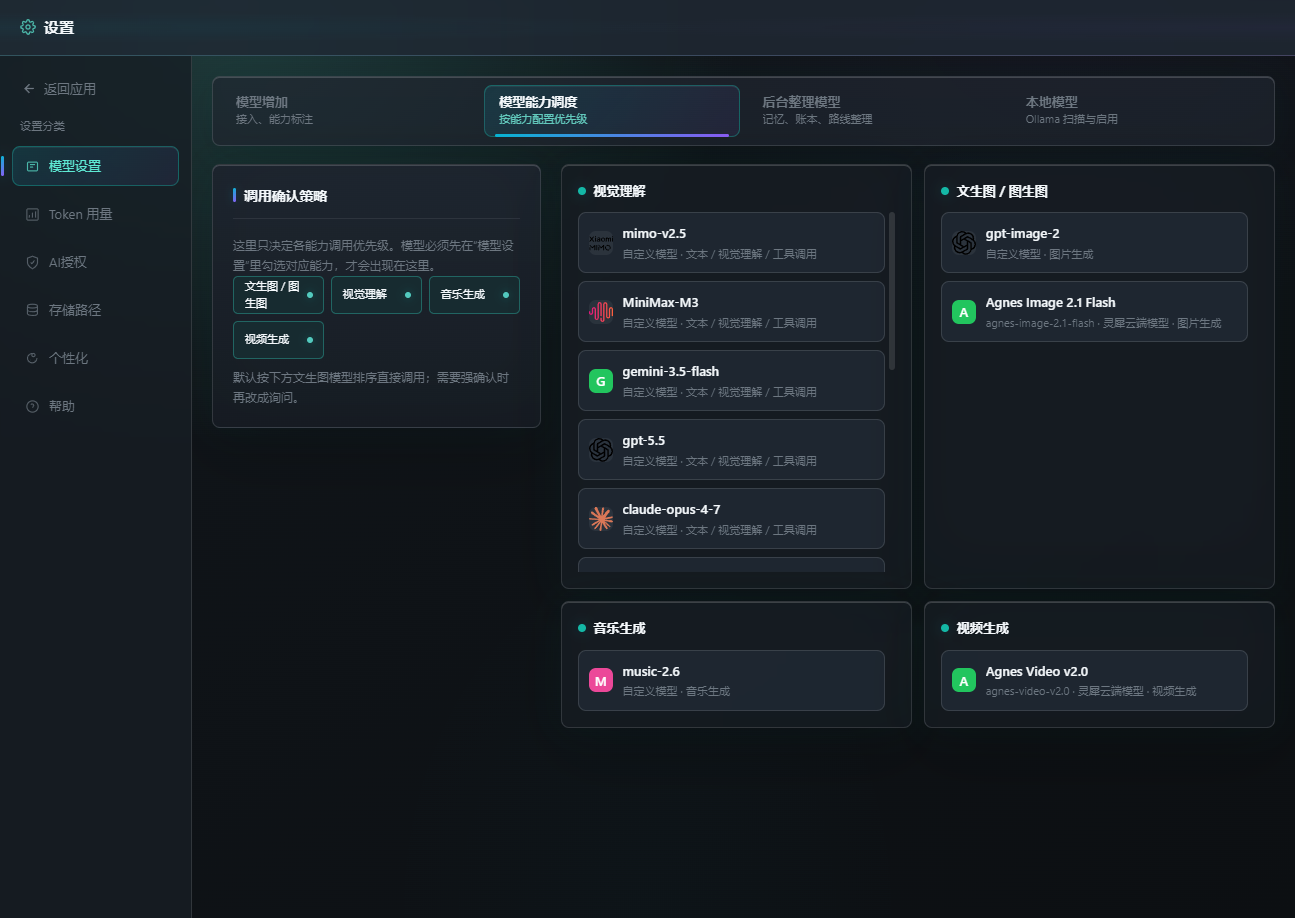Click the 帮助 question mark icon
The image size is (1295, 918).
point(32,406)
